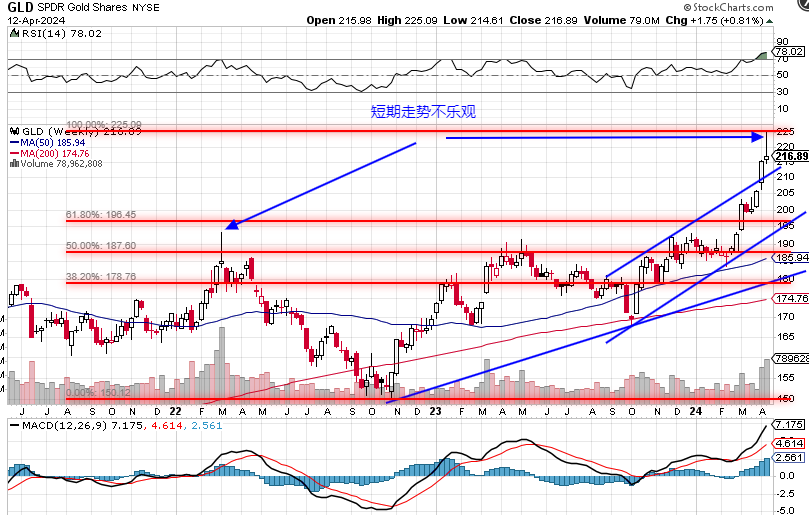Open the StockCharts.com credit link
The width and height of the screenshot is (809, 515).
(729, 7)
